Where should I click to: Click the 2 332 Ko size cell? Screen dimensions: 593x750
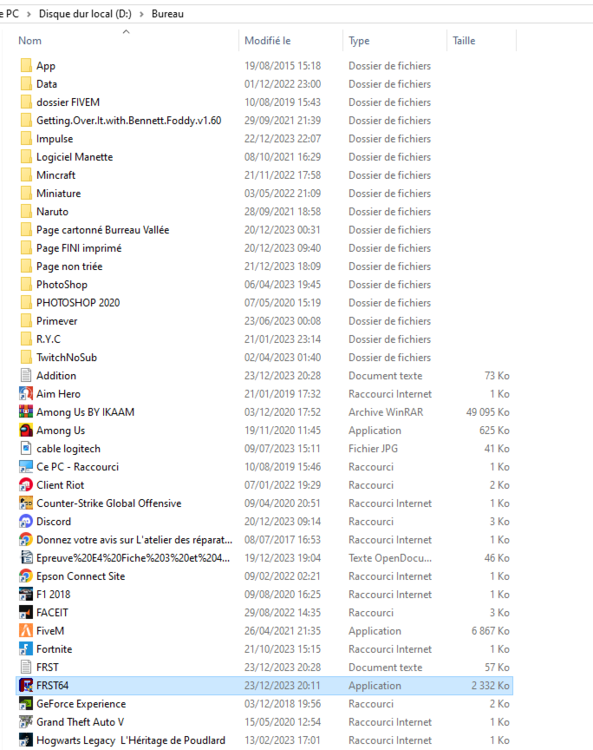[x=491, y=685]
